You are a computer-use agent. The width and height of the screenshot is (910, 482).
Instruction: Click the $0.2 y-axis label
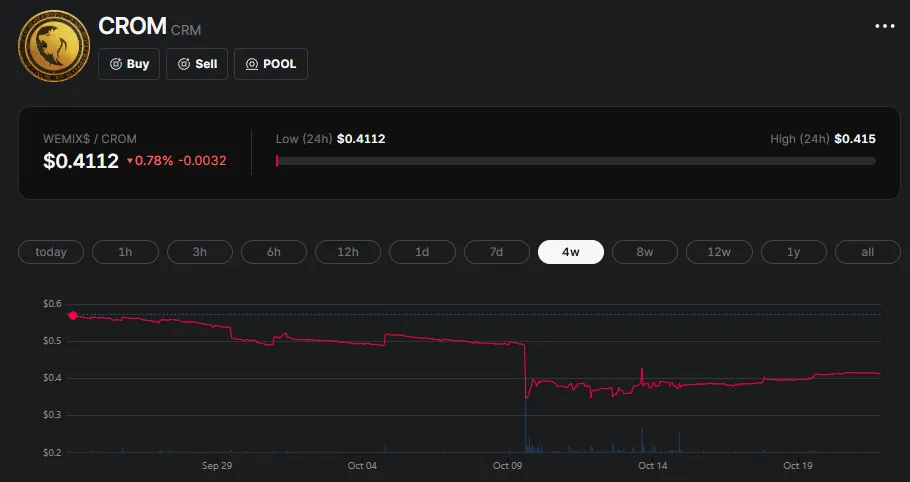pyautogui.click(x=52, y=452)
